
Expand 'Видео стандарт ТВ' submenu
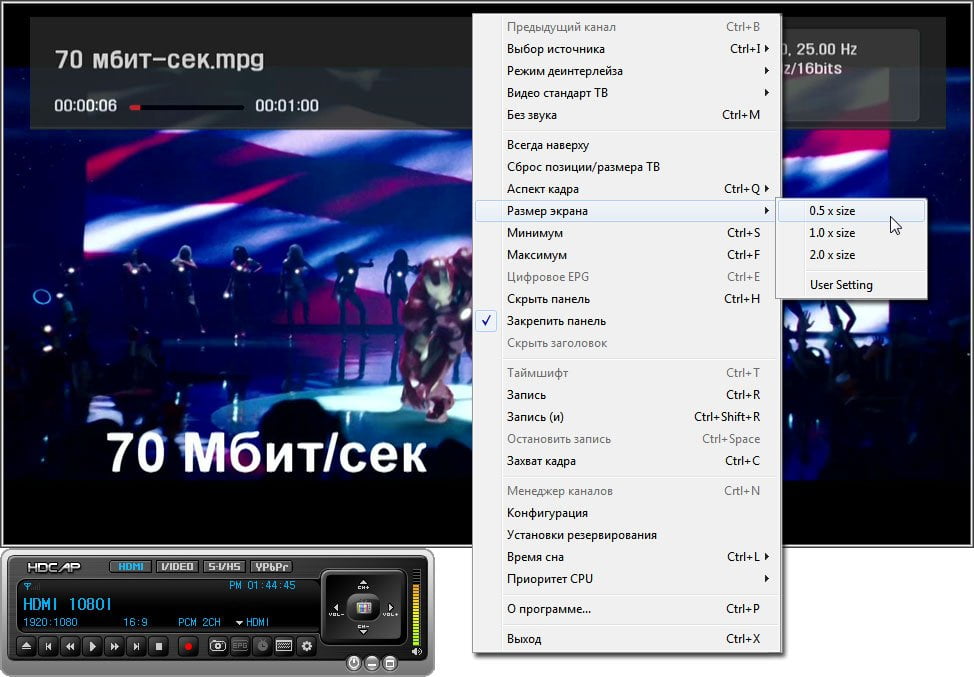click(627, 93)
